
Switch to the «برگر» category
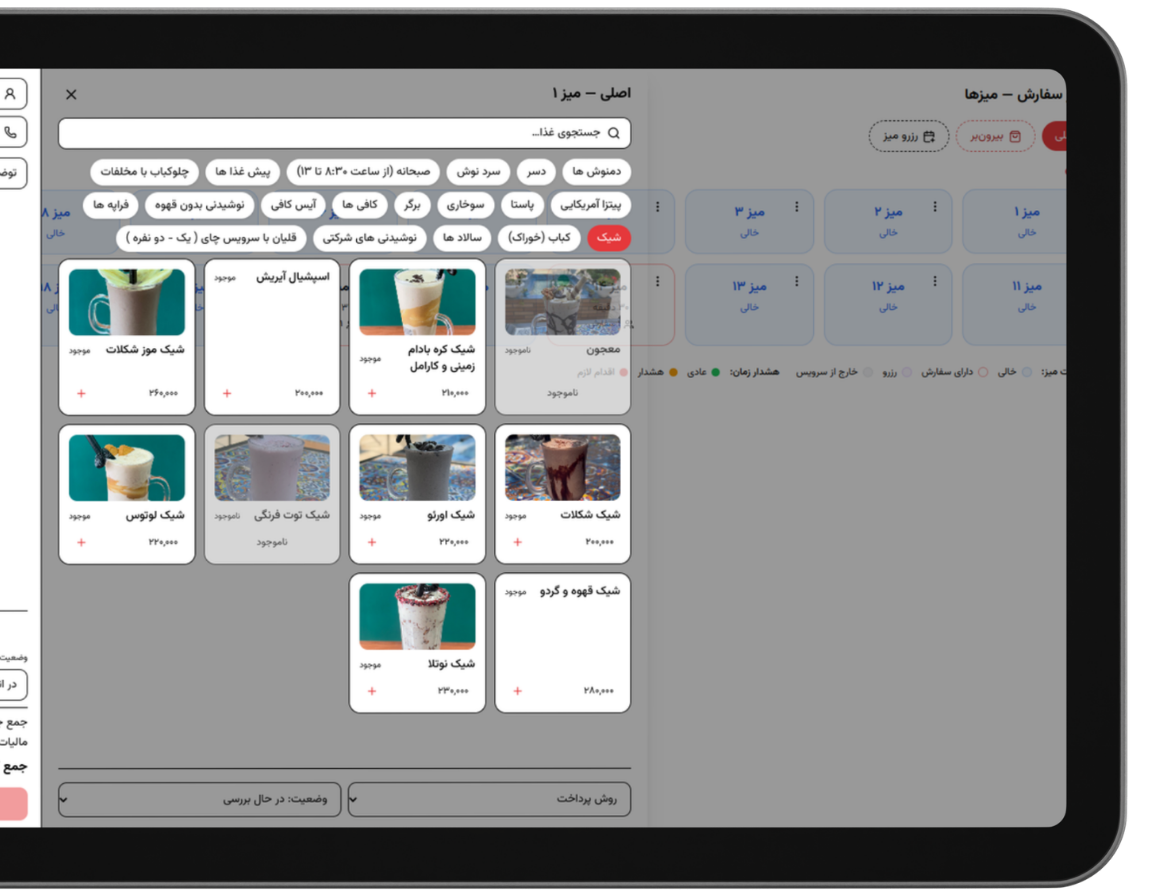(x=413, y=205)
